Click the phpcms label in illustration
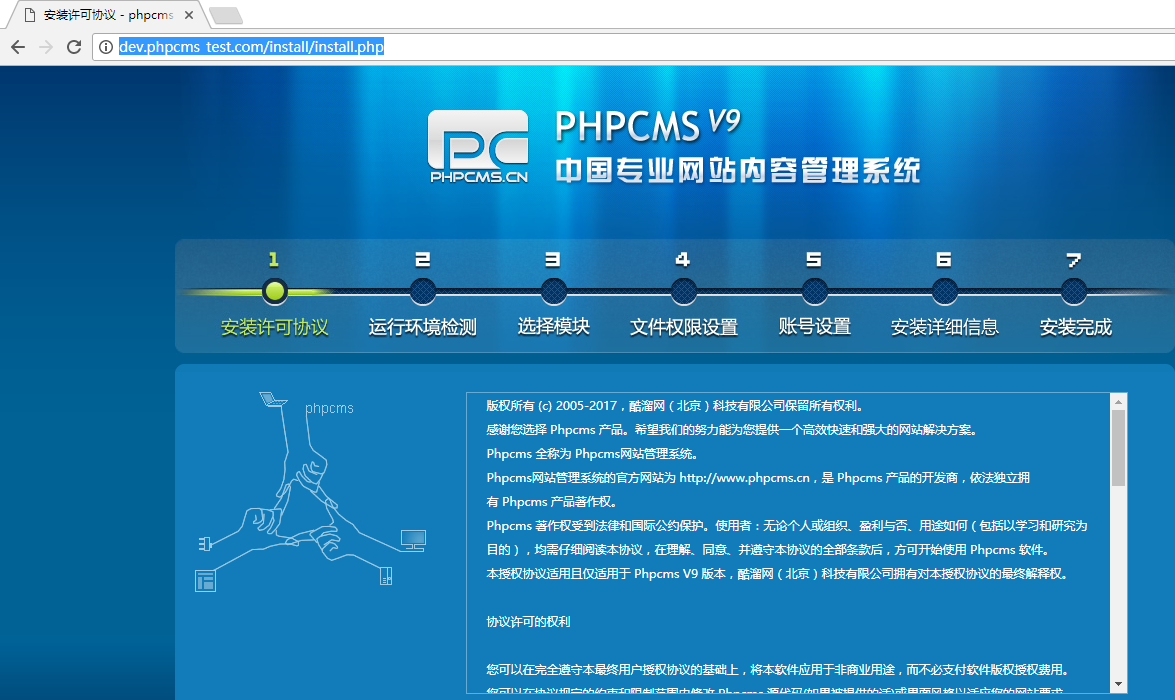Screen dimensions: 1175x700 (329, 408)
